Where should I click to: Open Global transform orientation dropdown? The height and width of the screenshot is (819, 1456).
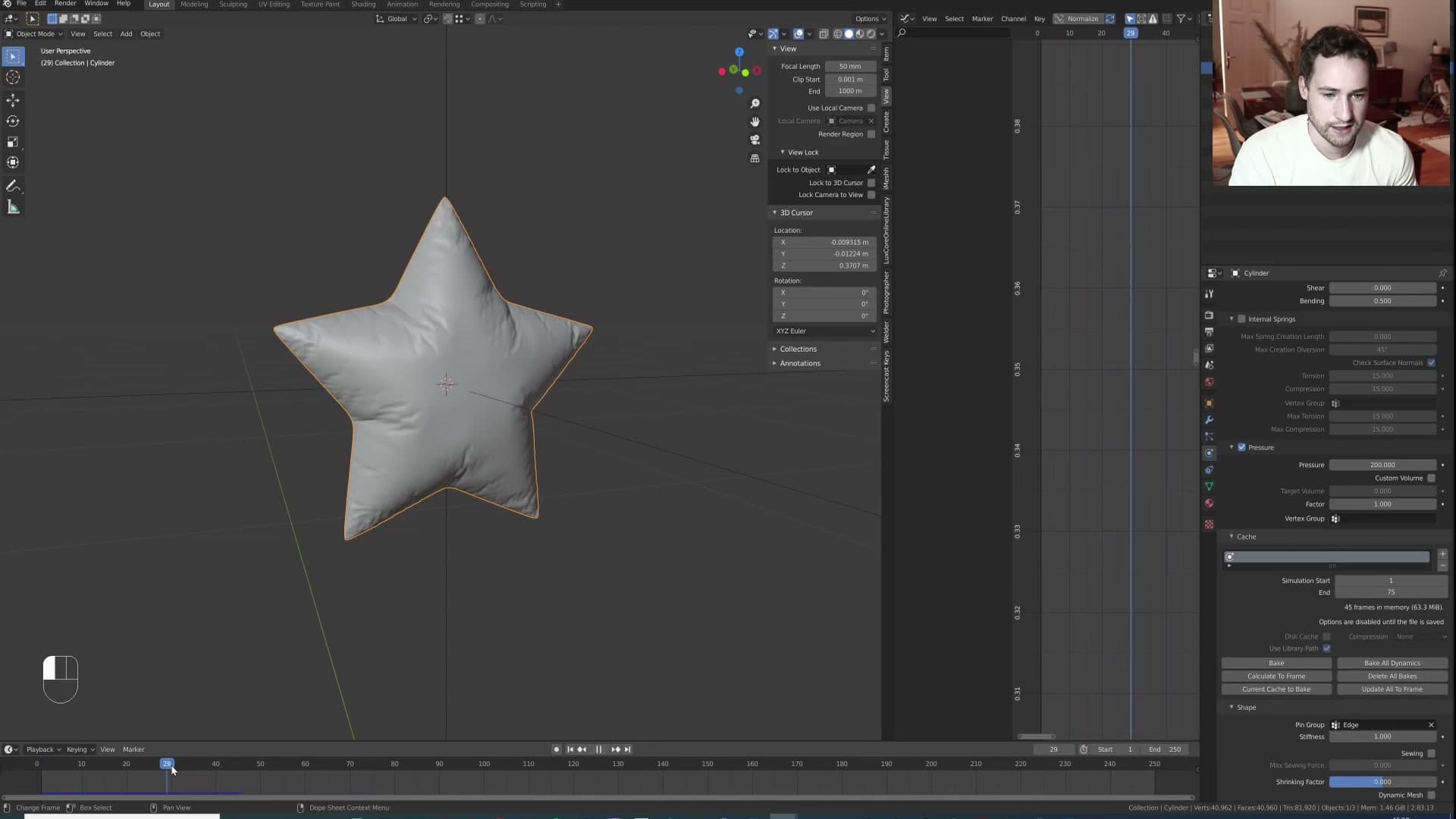pos(397,19)
